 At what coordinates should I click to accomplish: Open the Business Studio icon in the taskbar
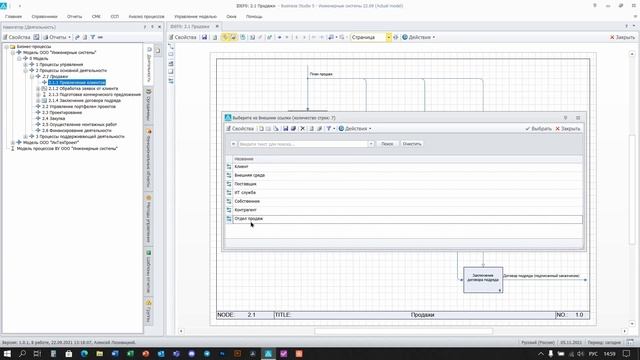click(x=268, y=353)
